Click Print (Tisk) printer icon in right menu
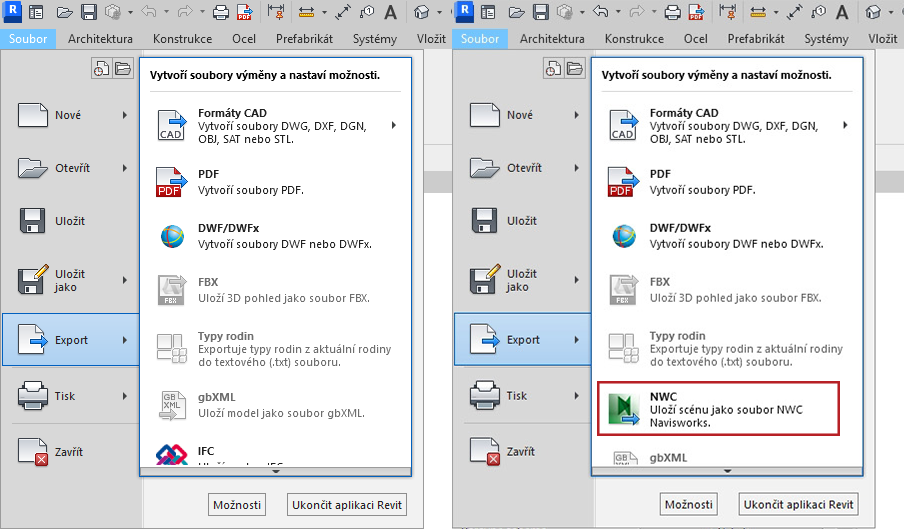The height and width of the screenshot is (529, 904). click(487, 396)
